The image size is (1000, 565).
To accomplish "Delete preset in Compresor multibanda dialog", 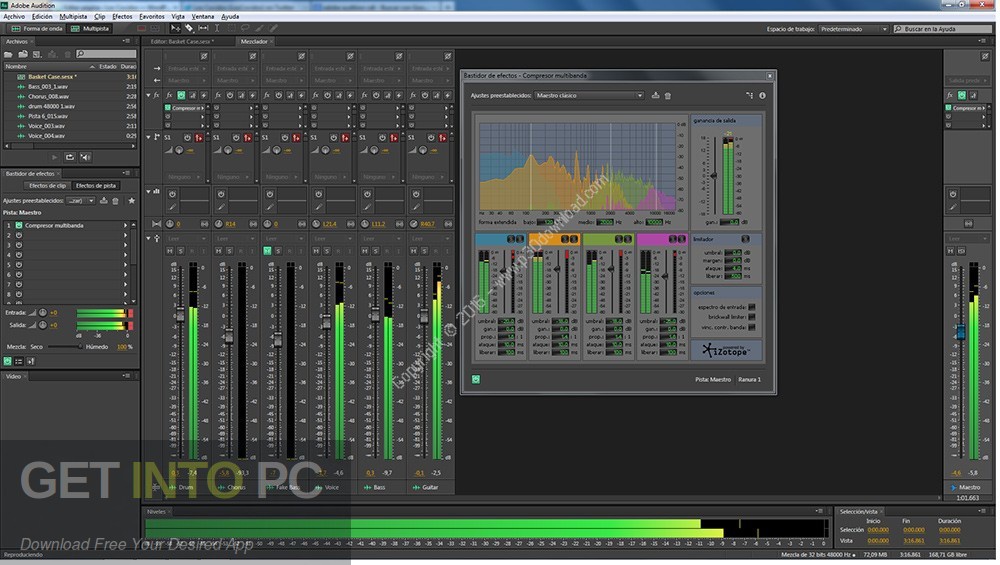I will click(x=668, y=96).
